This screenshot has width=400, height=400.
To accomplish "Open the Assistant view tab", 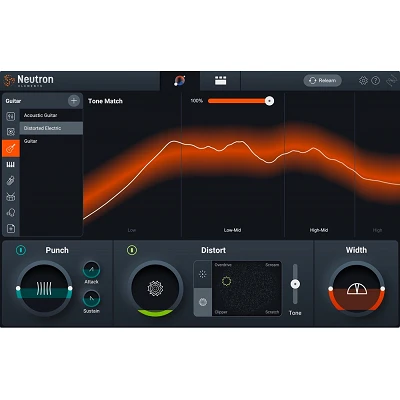I will click(x=180, y=81).
